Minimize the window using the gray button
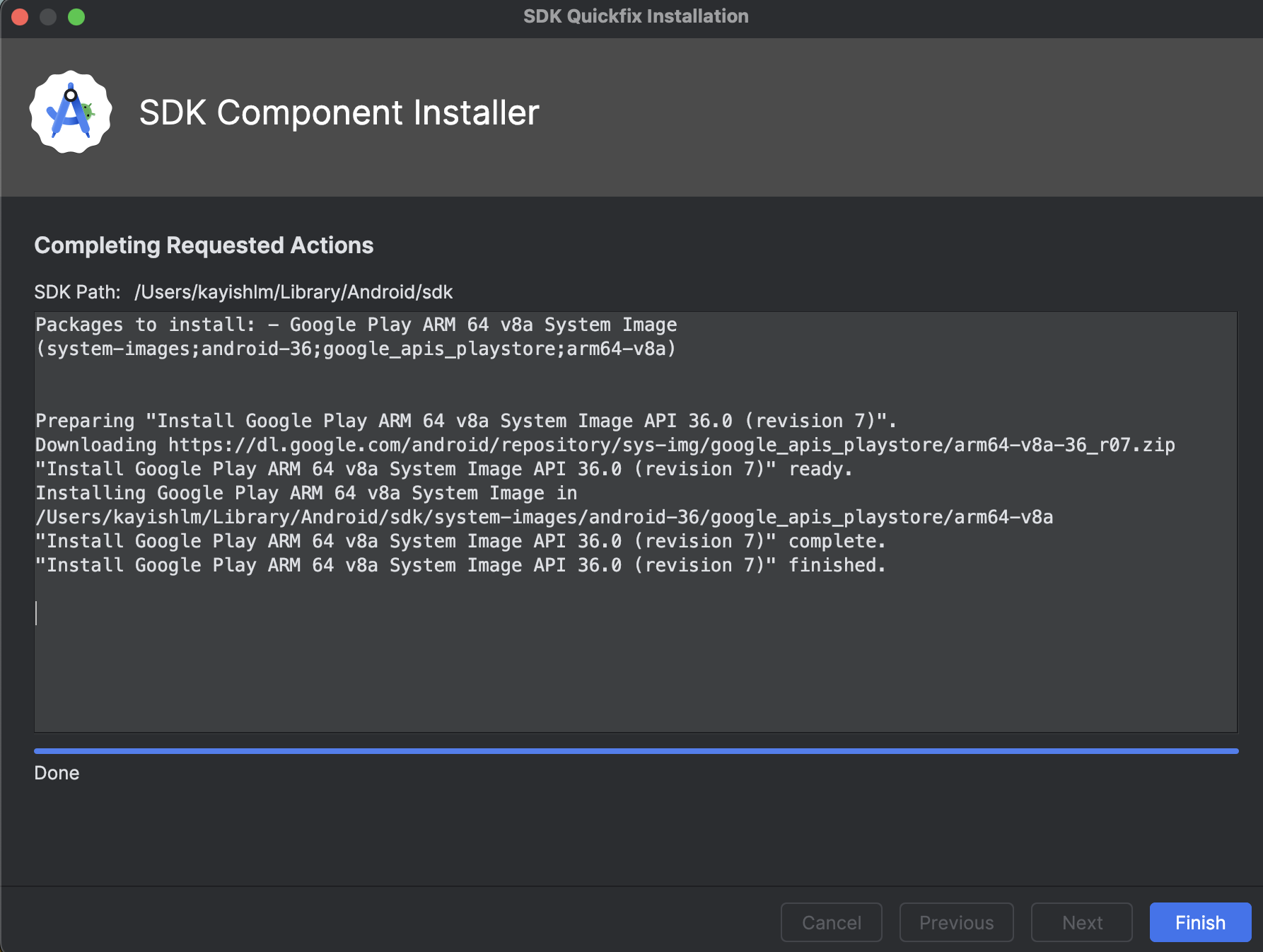 point(48,16)
